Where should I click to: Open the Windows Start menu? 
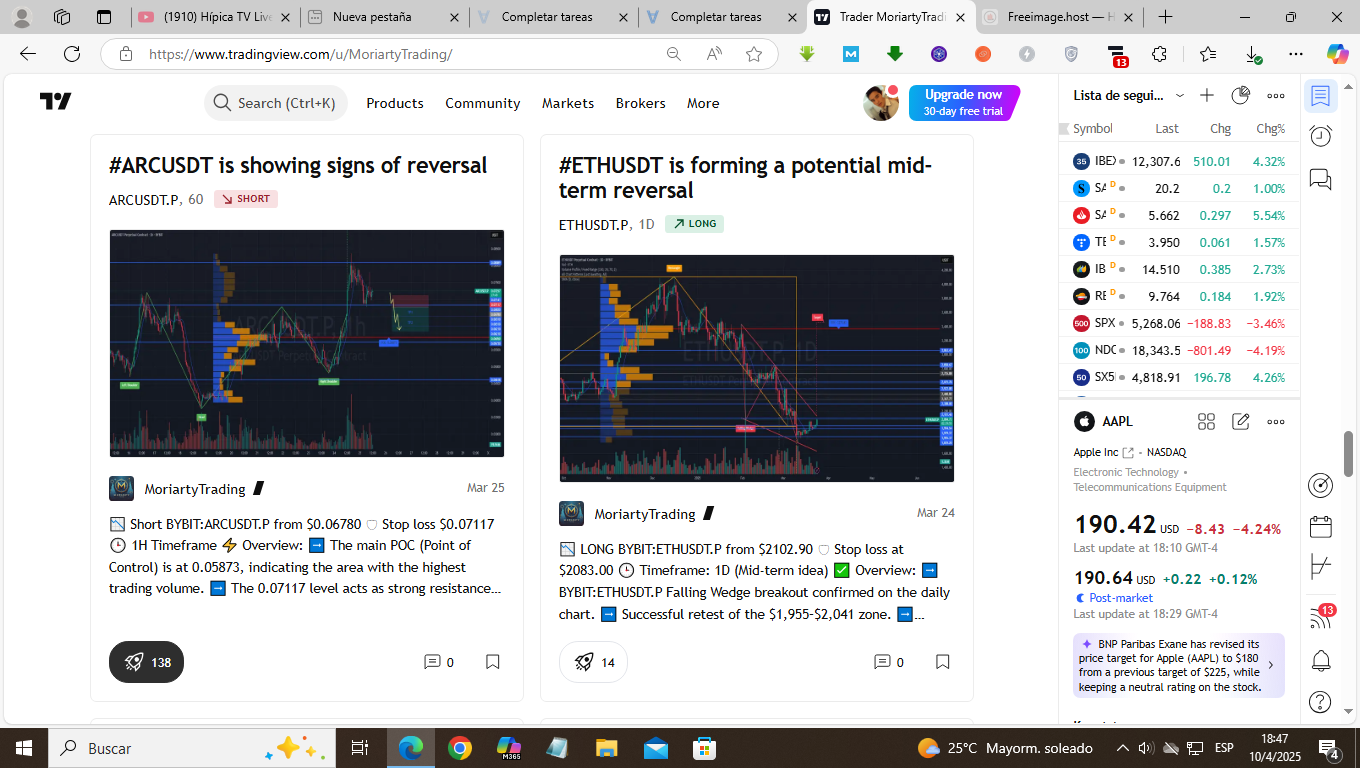pyautogui.click(x=23, y=747)
